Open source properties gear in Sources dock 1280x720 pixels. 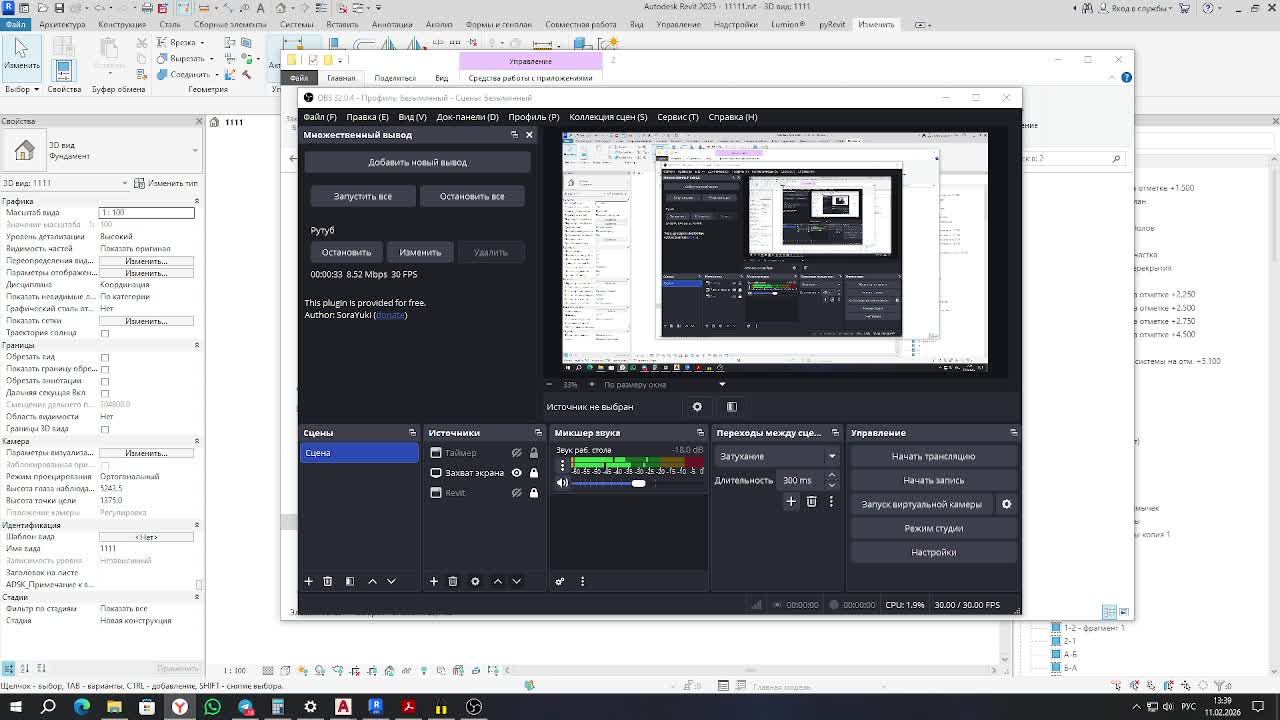(475, 581)
